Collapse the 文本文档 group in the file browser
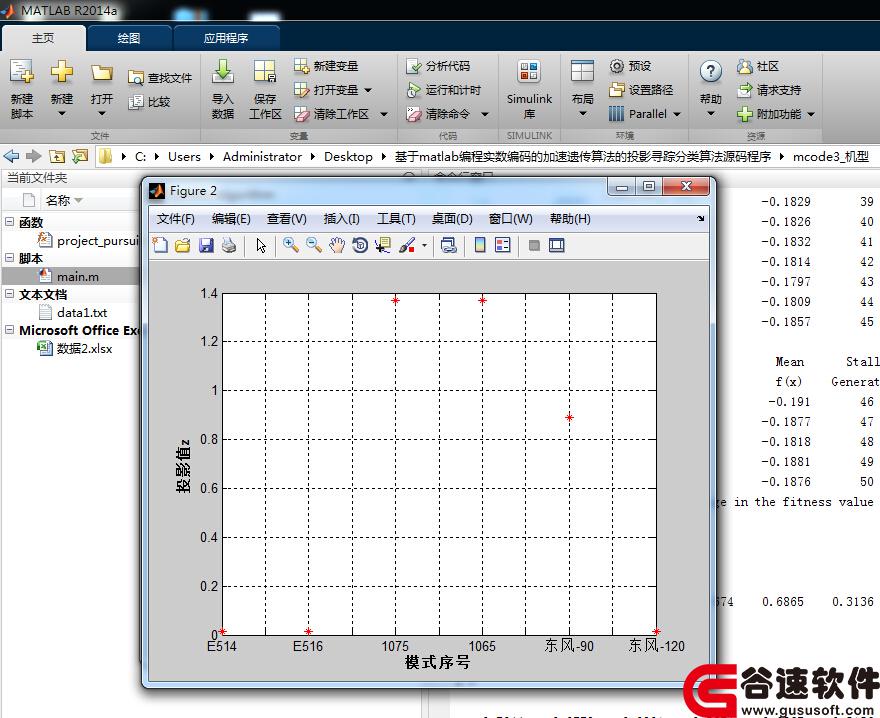Screen dimensions: 880x718 tap(9, 294)
